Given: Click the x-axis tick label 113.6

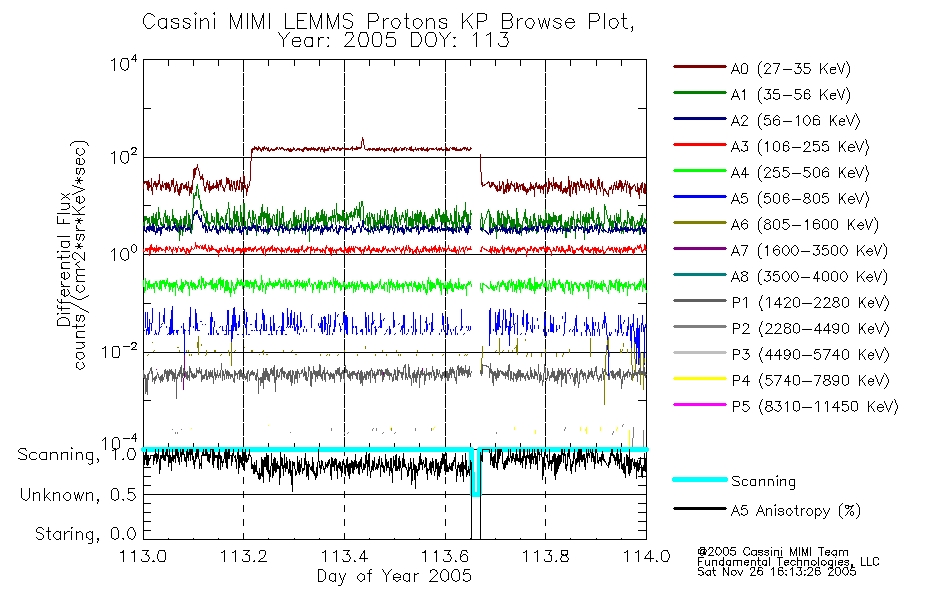Looking at the screenshot, I should point(445,556).
